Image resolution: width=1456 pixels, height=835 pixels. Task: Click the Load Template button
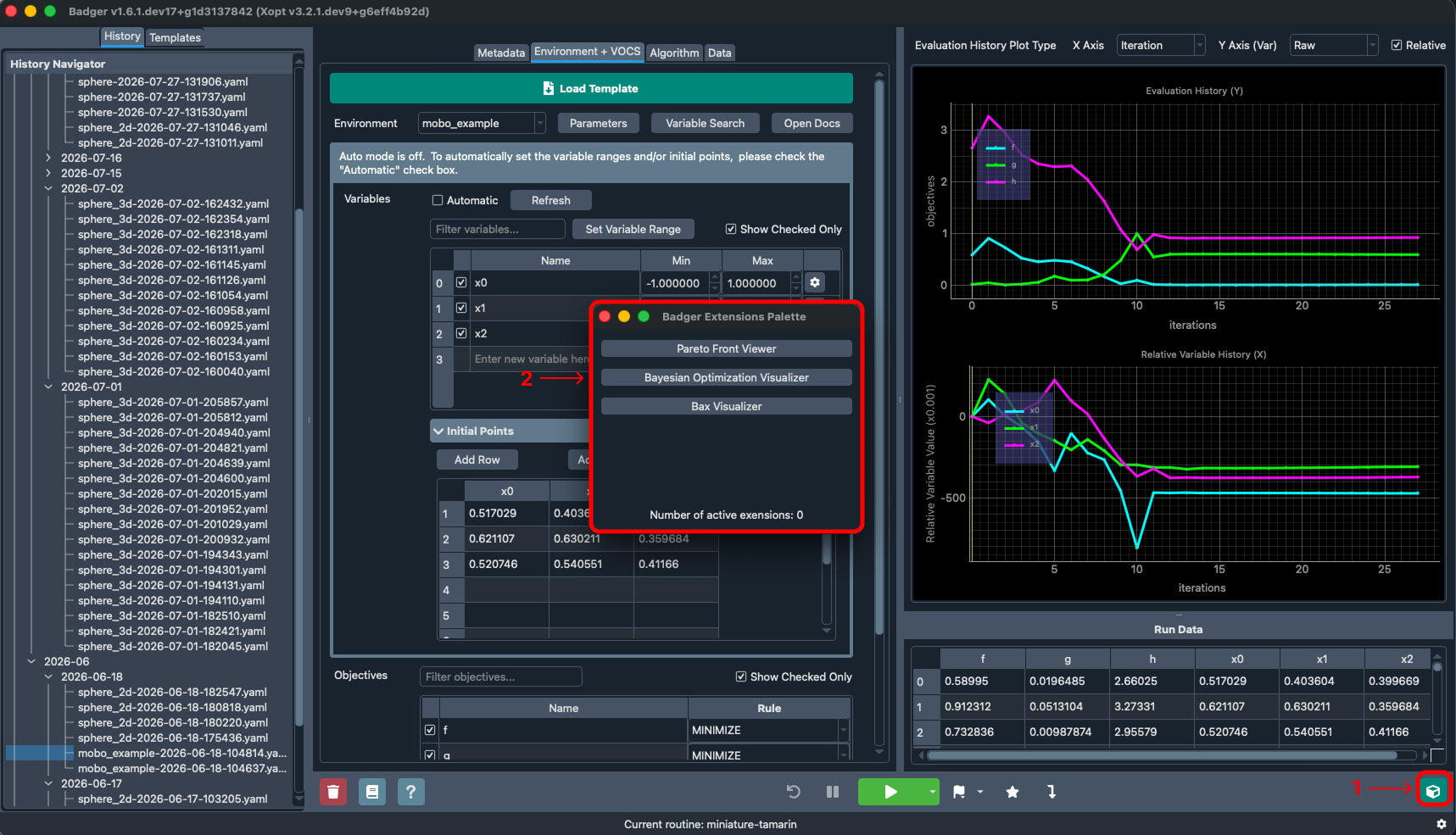[591, 88]
